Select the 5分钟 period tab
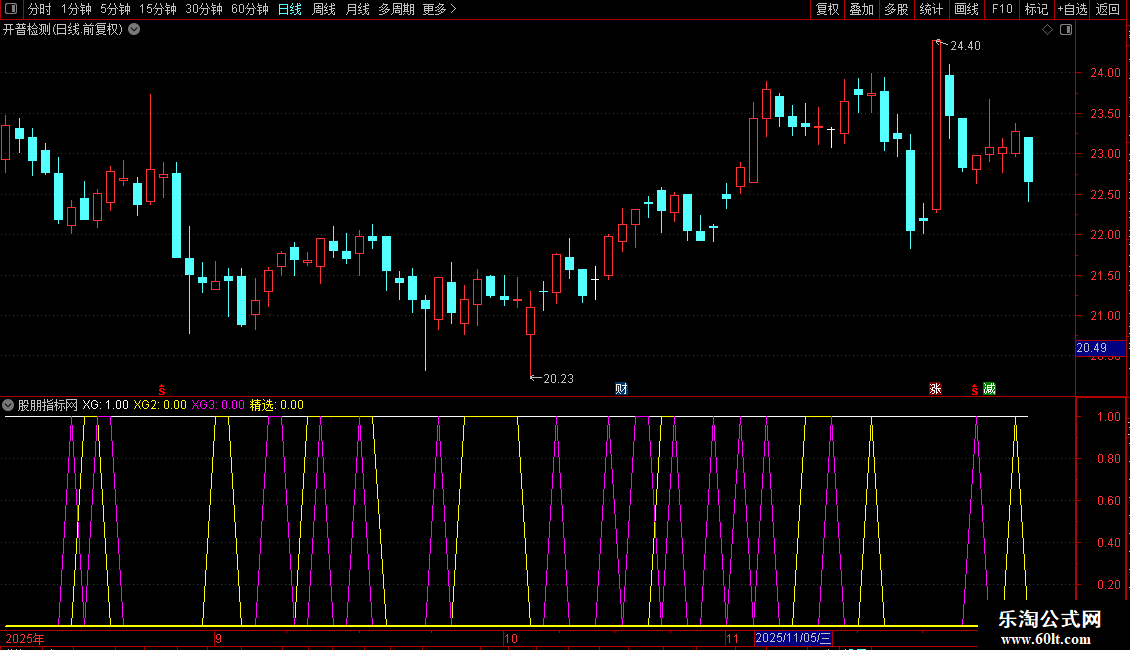This screenshot has height=650, width=1130. [115, 9]
